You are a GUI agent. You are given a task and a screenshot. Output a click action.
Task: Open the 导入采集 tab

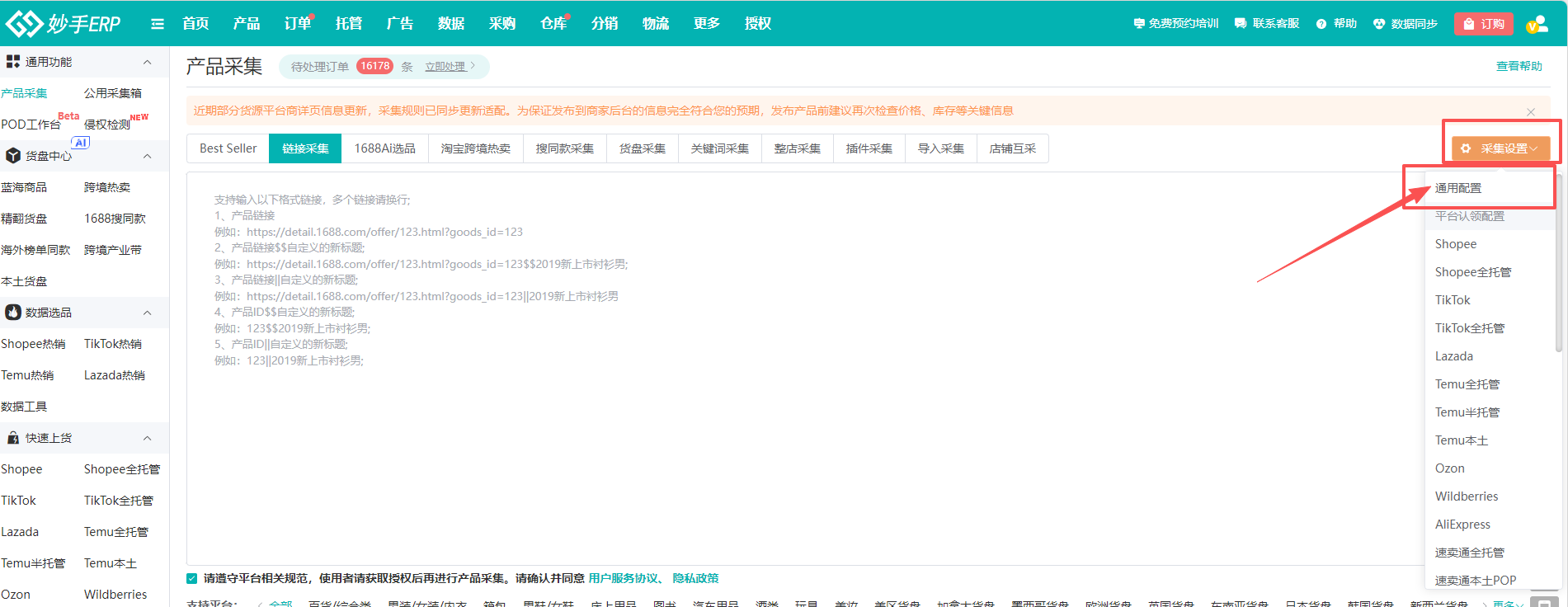click(941, 148)
